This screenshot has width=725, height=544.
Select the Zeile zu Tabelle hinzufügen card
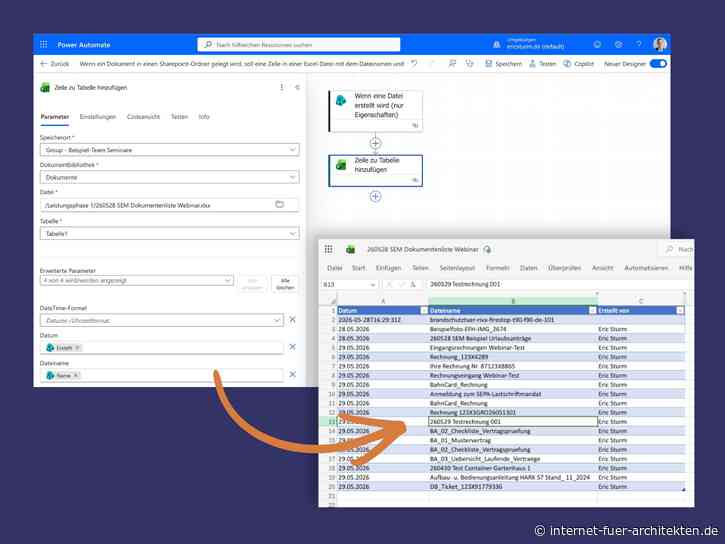[x=375, y=171]
